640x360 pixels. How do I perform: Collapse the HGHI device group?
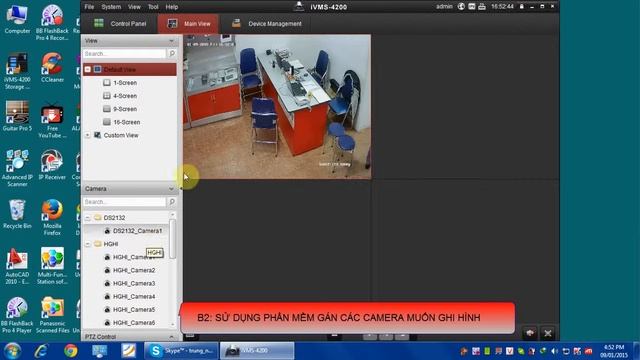pyautogui.click(x=88, y=244)
